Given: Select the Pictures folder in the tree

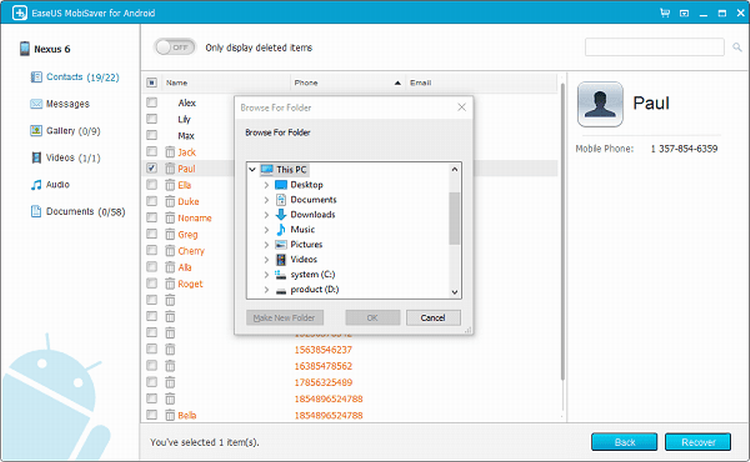Looking at the screenshot, I should click(306, 245).
